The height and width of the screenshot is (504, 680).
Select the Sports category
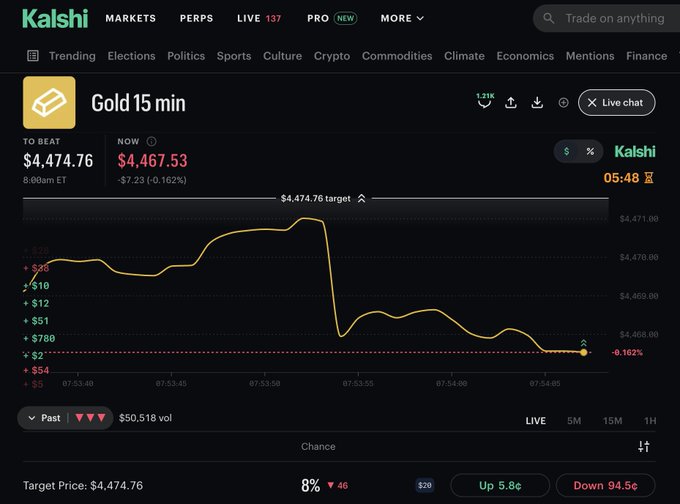click(x=234, y=56)
